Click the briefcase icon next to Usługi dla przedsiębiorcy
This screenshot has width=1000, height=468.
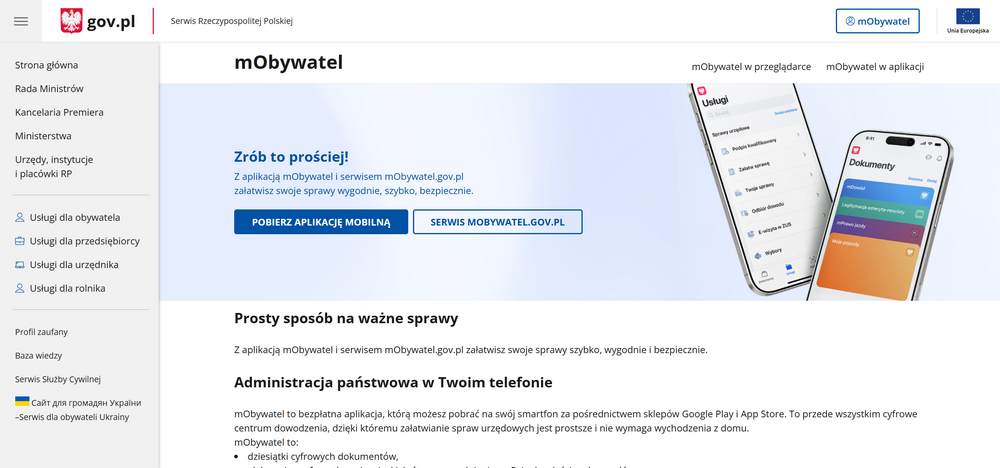click(x=20, y=241)
